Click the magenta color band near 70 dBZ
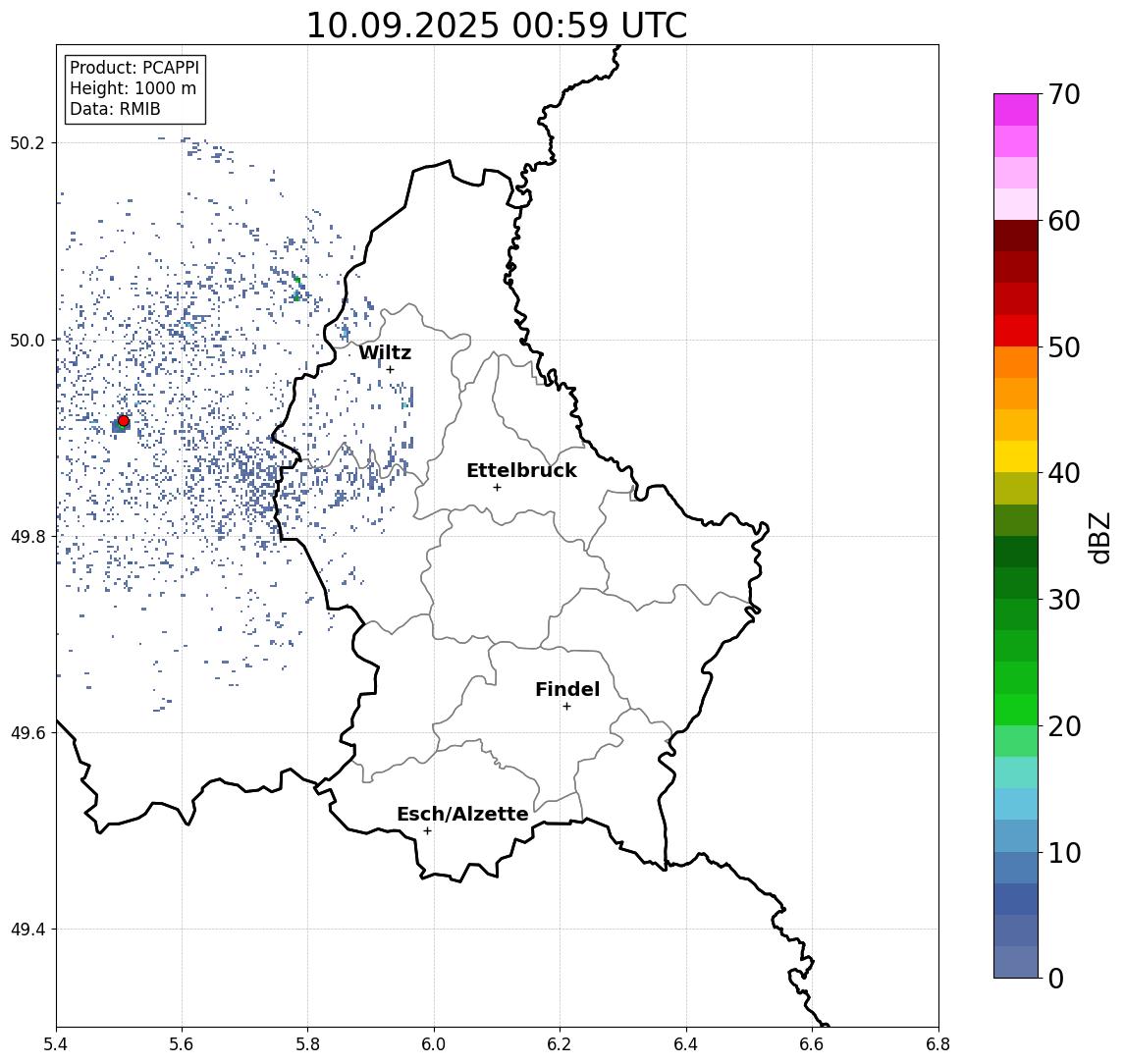The image size is (1124, 1064). pos(1016,110)
